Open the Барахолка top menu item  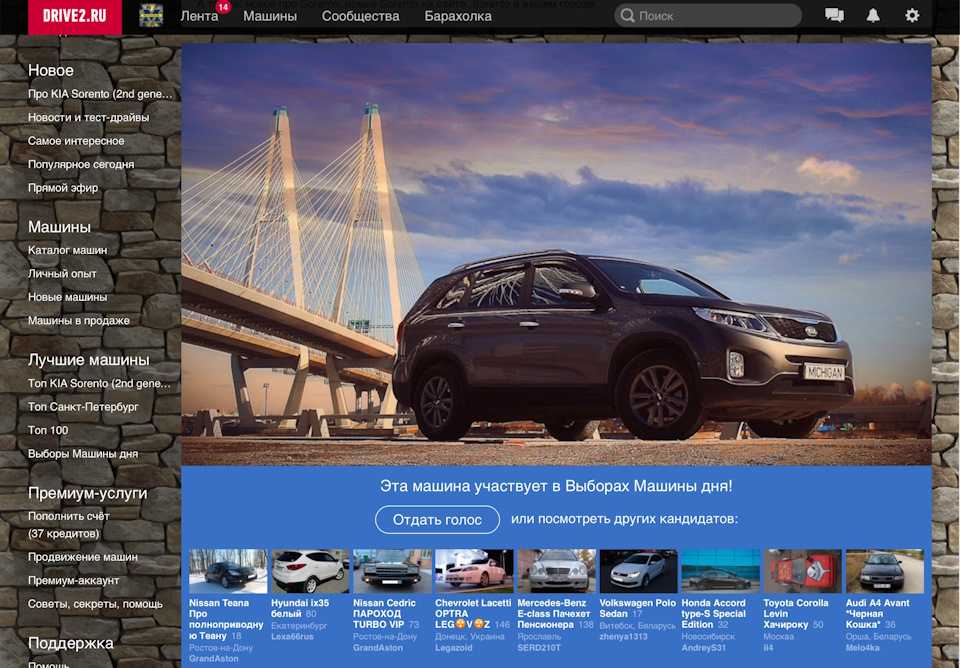tap(458, 16)
